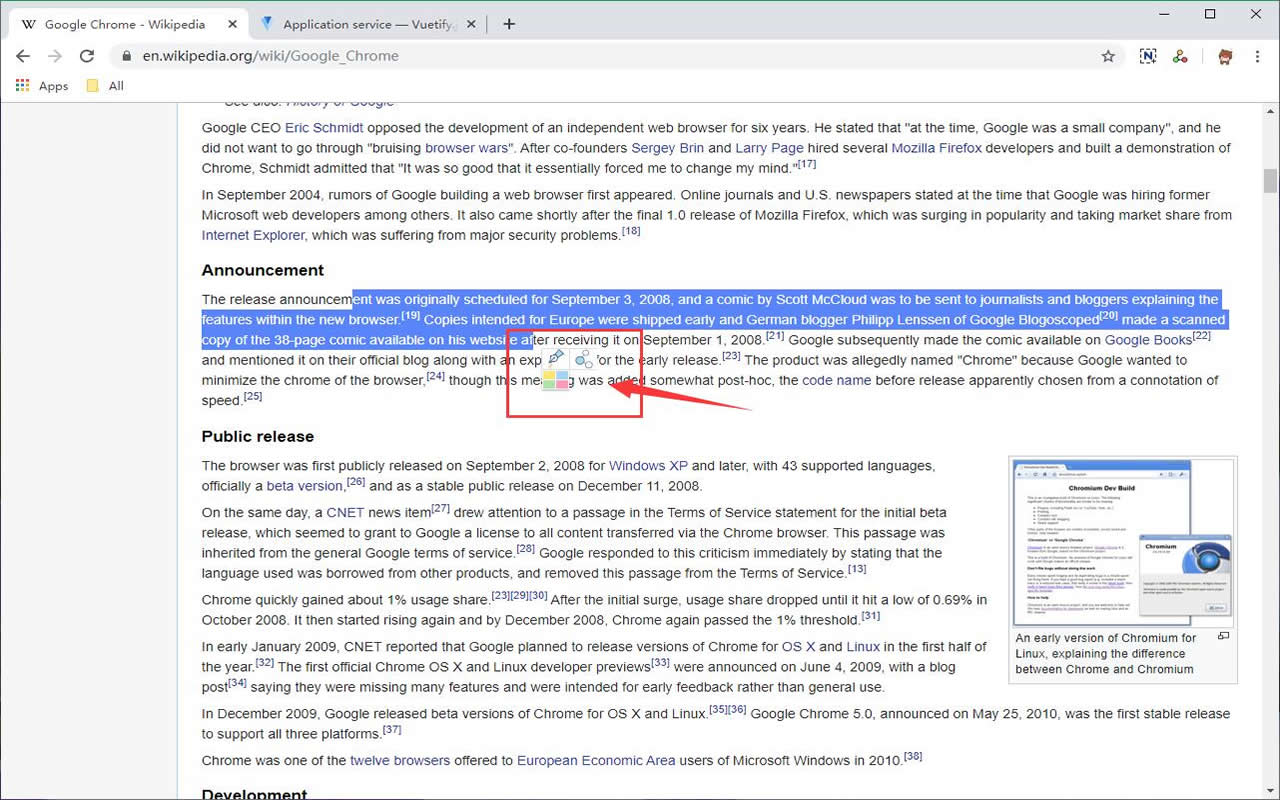The width and height of the screenshot is (1280, 800).
Task: Click the browser forward arrow
Action: [55, 56]
